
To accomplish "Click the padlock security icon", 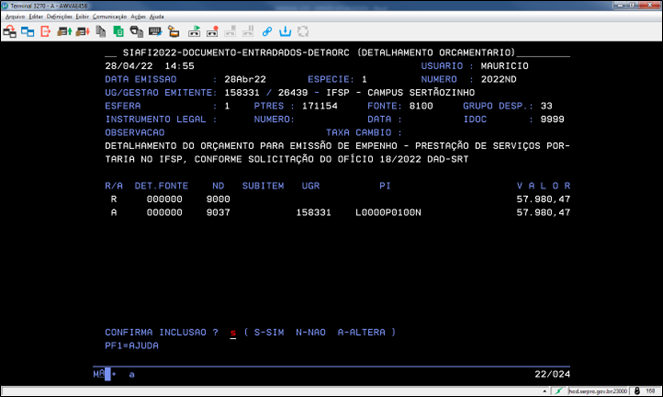I will pos(637,391).
